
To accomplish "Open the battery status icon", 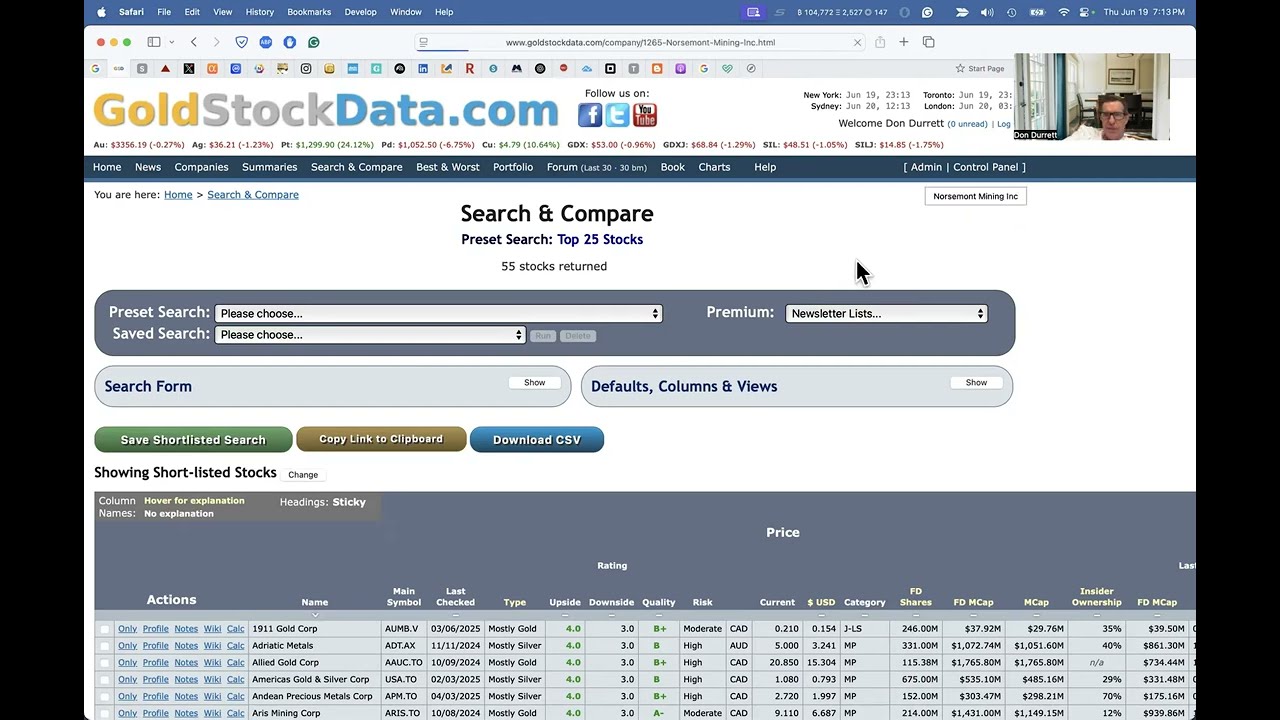I will (1037, 12).
